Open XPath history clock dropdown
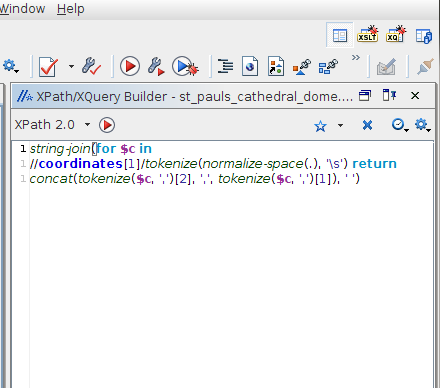440x388 pixels. (400, 125)
